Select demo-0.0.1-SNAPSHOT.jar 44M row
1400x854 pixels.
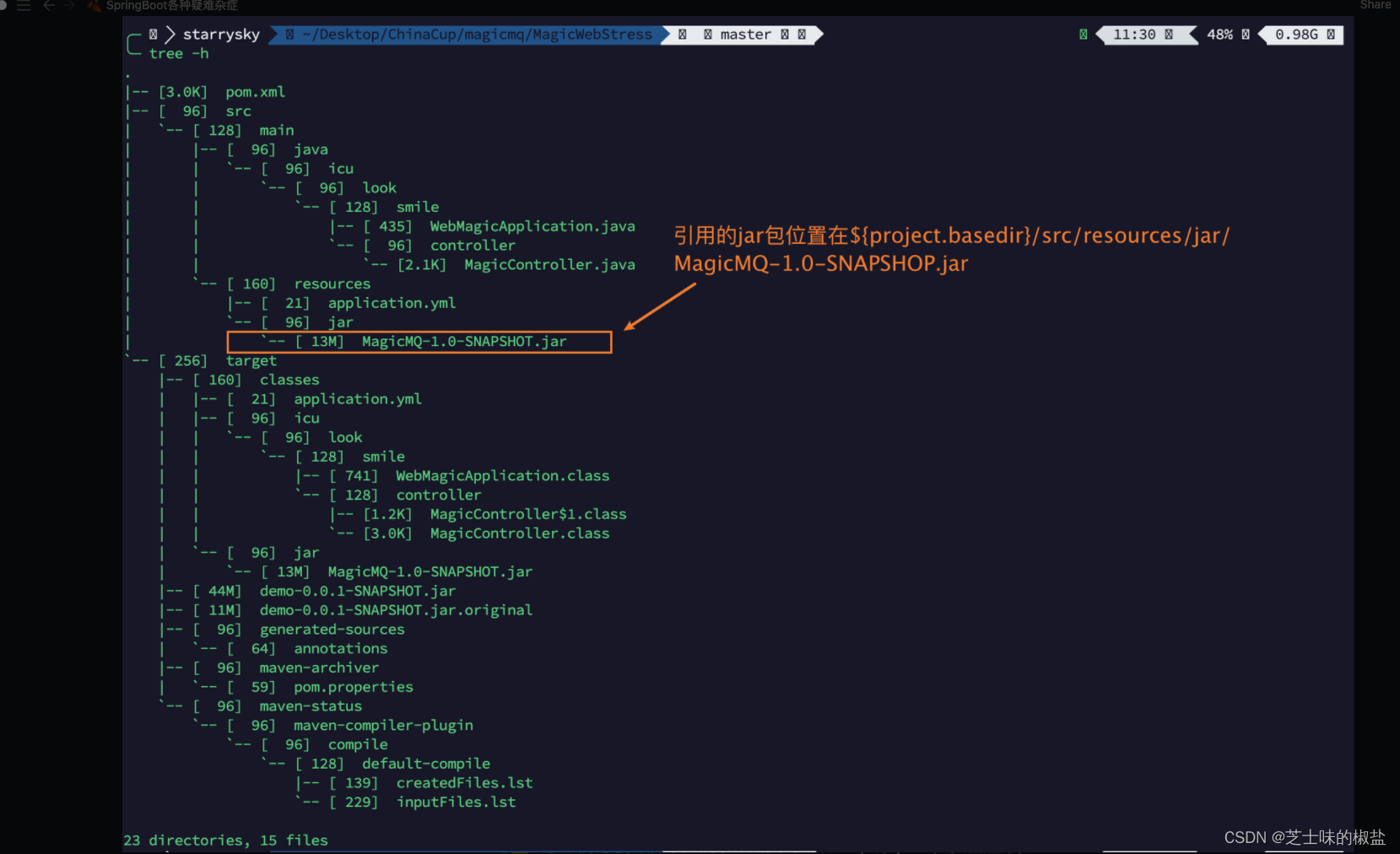click(x=307, y=592)
